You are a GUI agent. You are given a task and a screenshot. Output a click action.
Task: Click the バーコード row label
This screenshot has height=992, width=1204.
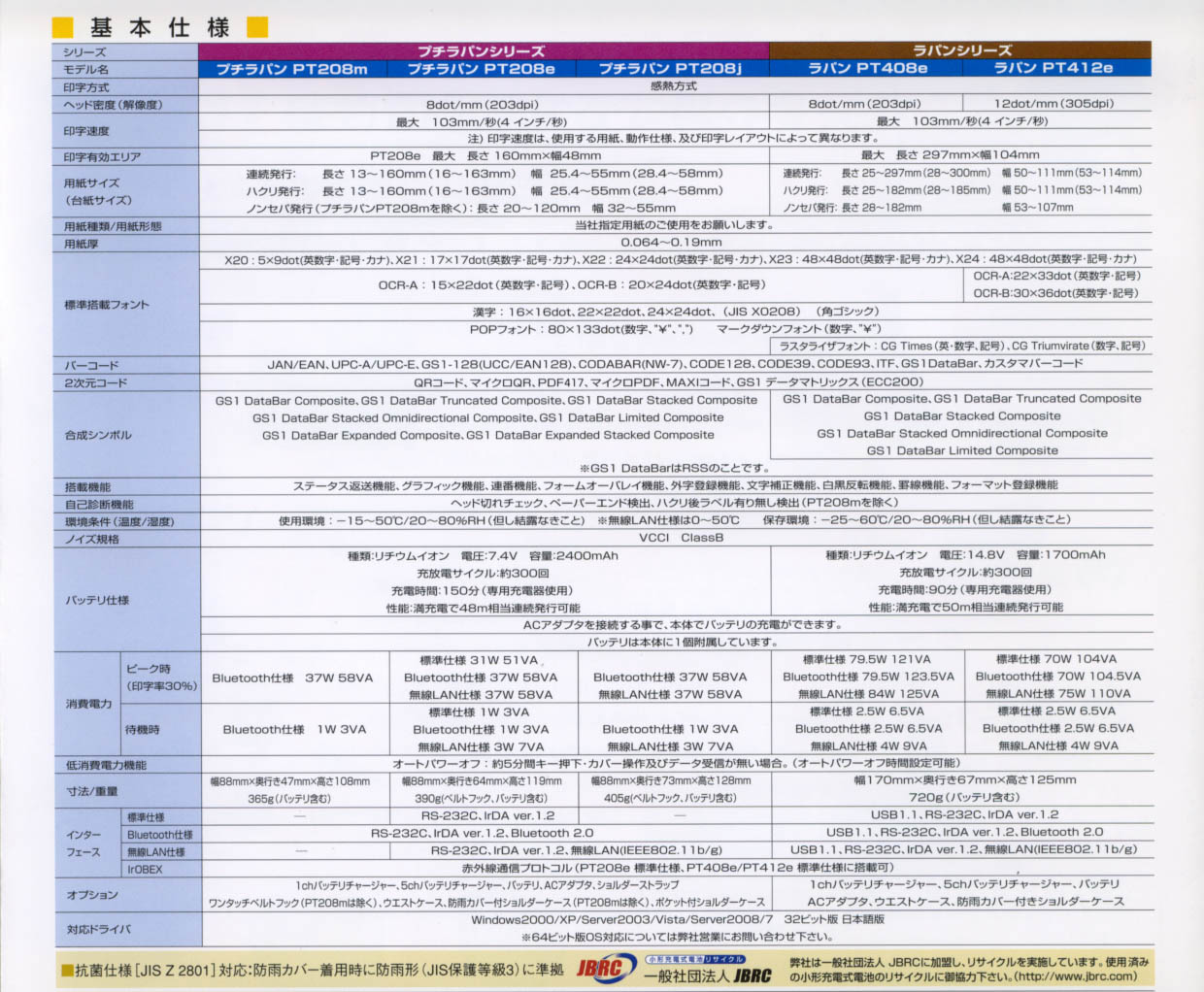pyautogui.click(x=91, y=366)
